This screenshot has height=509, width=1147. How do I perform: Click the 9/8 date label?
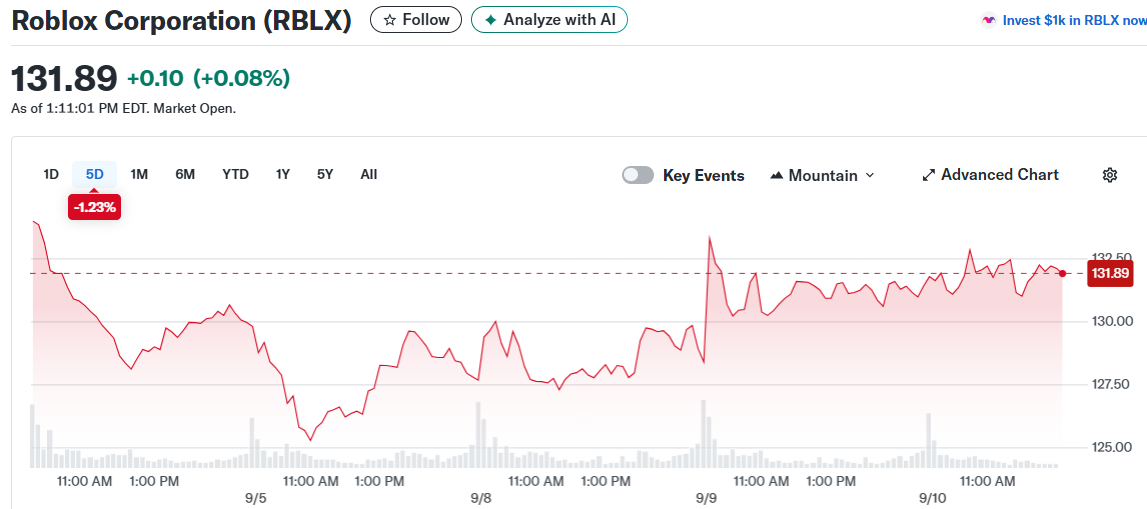[x=481, y=498]
